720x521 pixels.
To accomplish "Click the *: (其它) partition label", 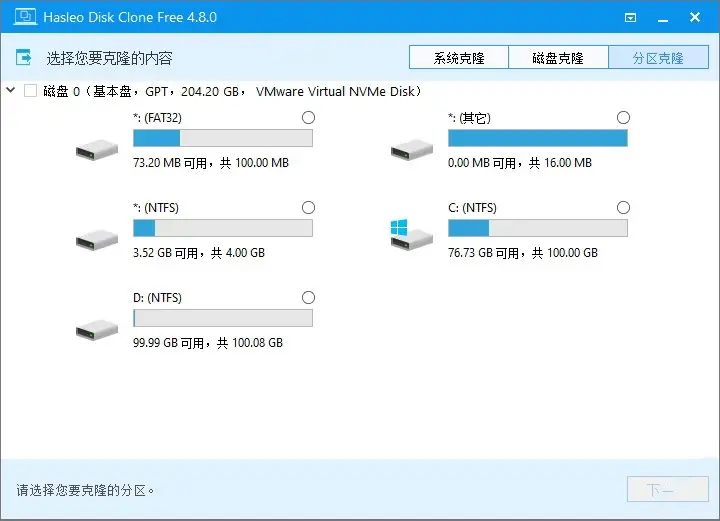I will (469, 118).
